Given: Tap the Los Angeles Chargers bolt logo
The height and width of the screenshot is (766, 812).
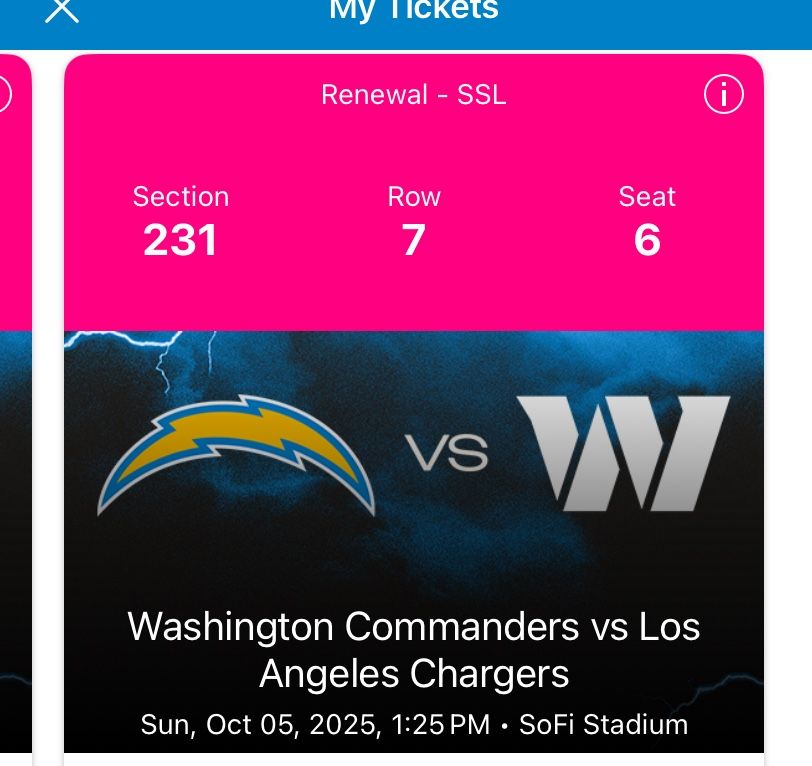Looking at the screenshot, I should click(x=236, y=455).
